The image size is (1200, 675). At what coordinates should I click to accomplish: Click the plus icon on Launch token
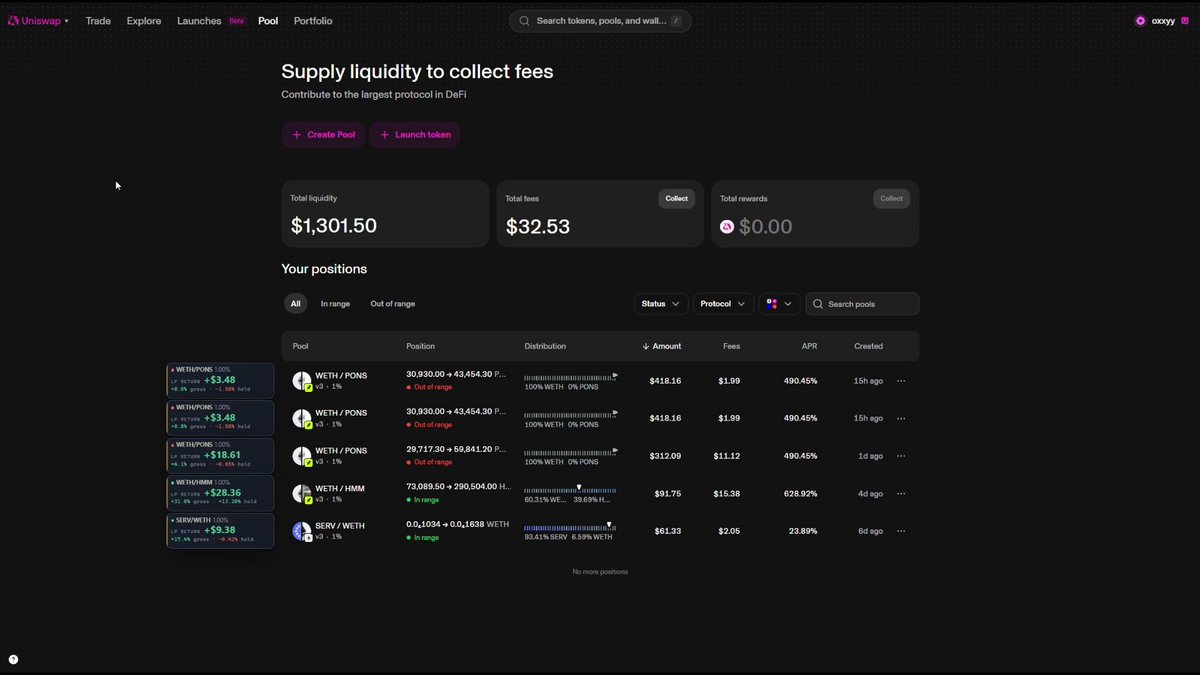pos(385,135)
